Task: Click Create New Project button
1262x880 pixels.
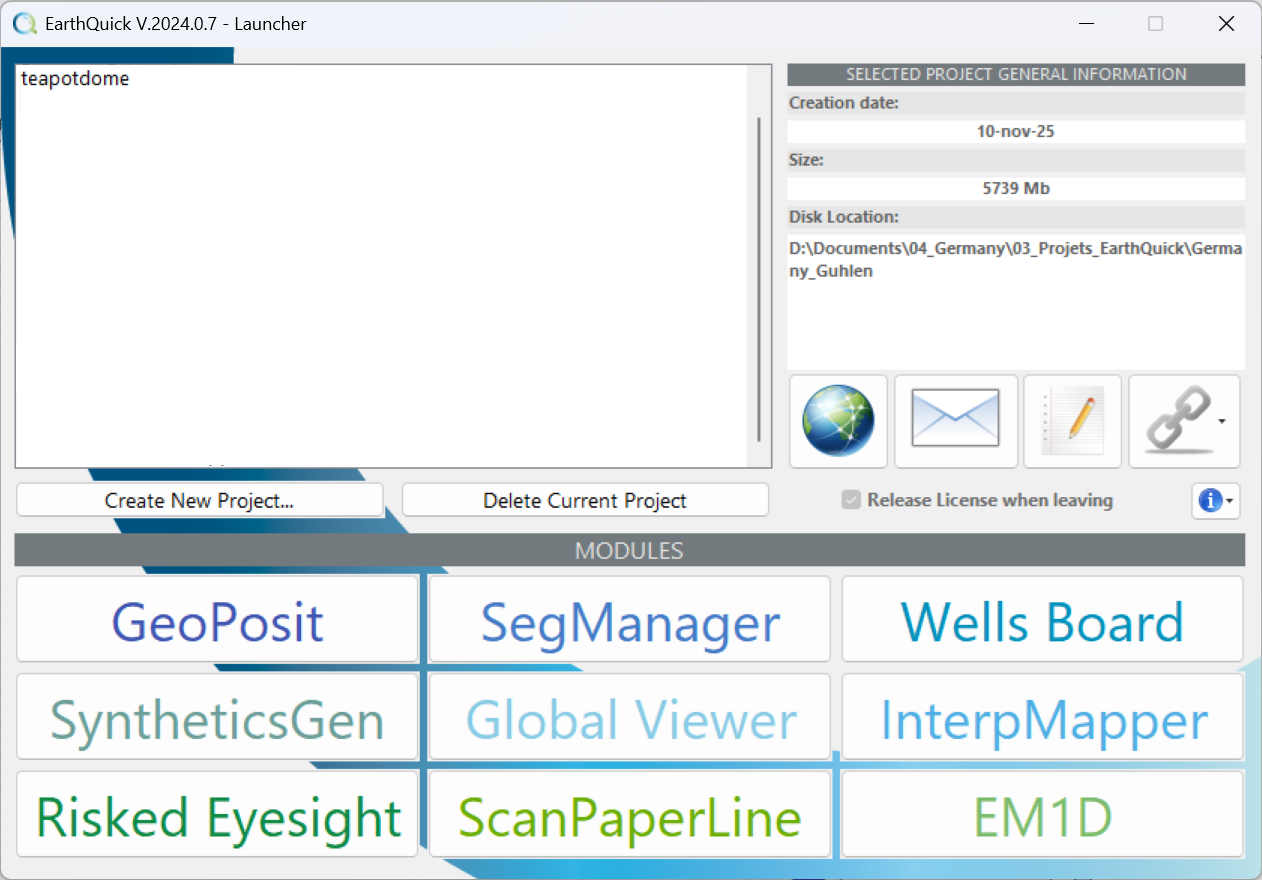Action: pyautogui.click(x=199, y=500)
